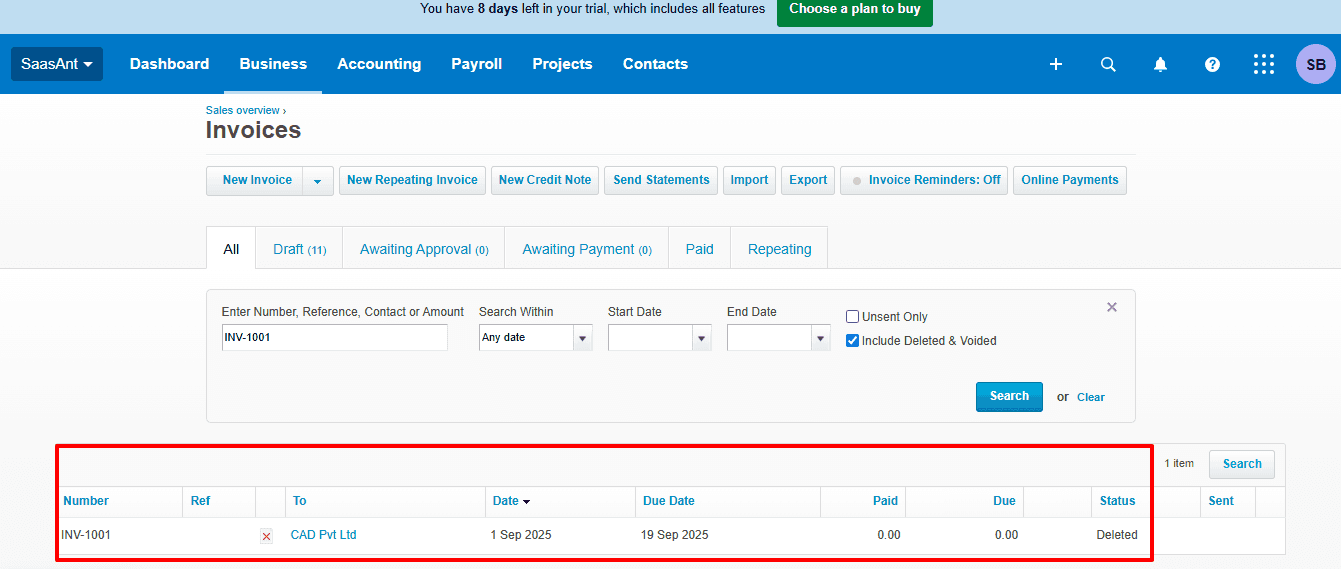
Task: Open the Search Within date dropdown
Action: pos(582,338)
